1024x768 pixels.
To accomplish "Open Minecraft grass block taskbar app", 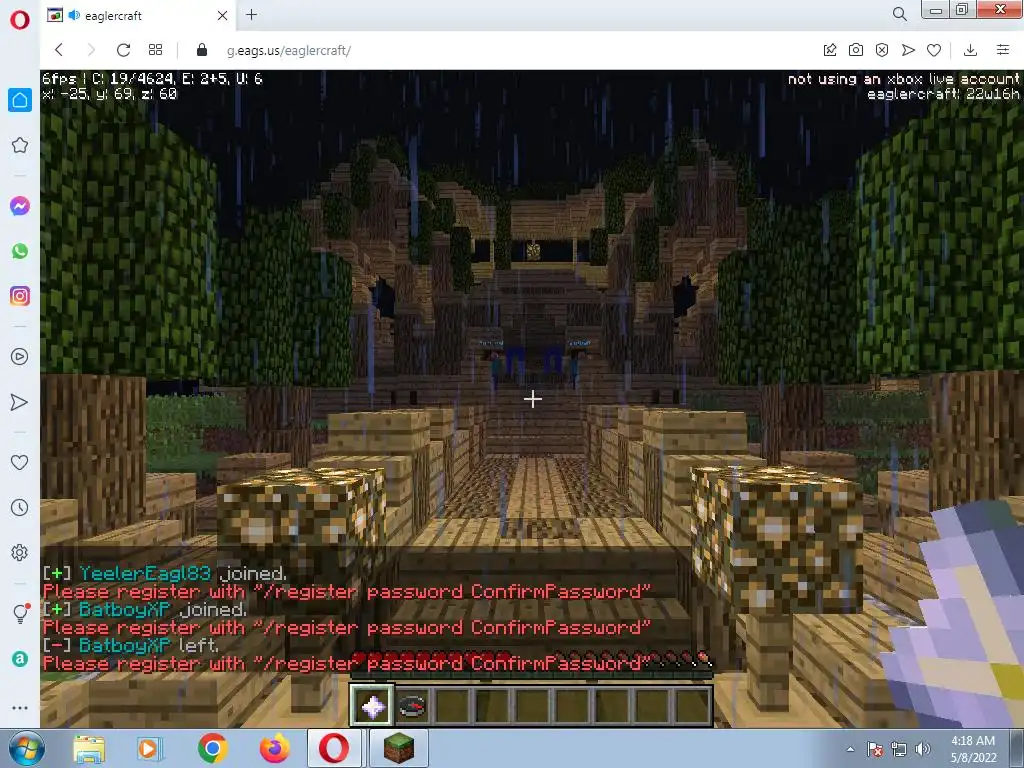I will pos(399,748).
